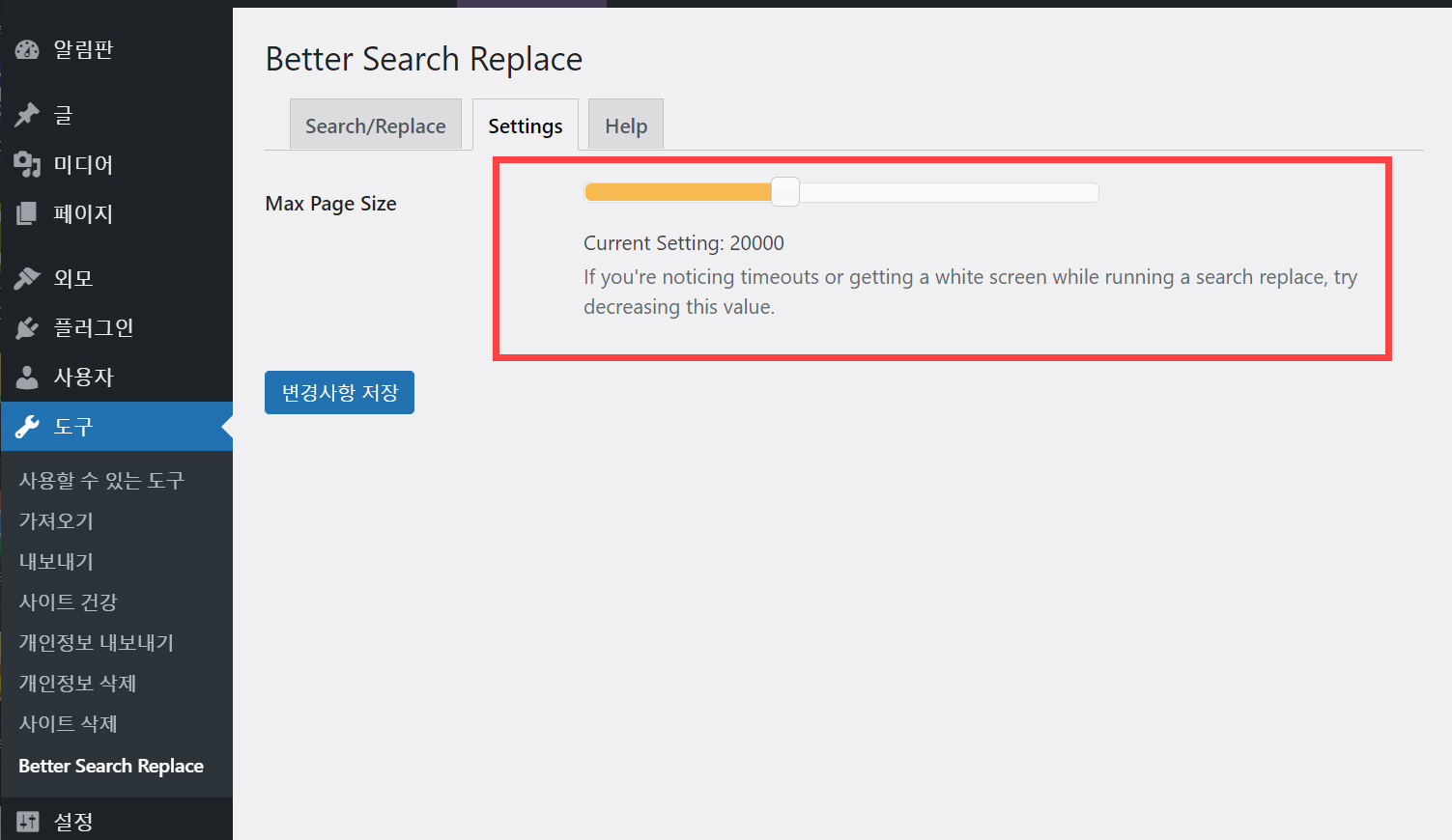Click the empty right portion of slider track
This screenshot has width=1452, height=840.
949,192
